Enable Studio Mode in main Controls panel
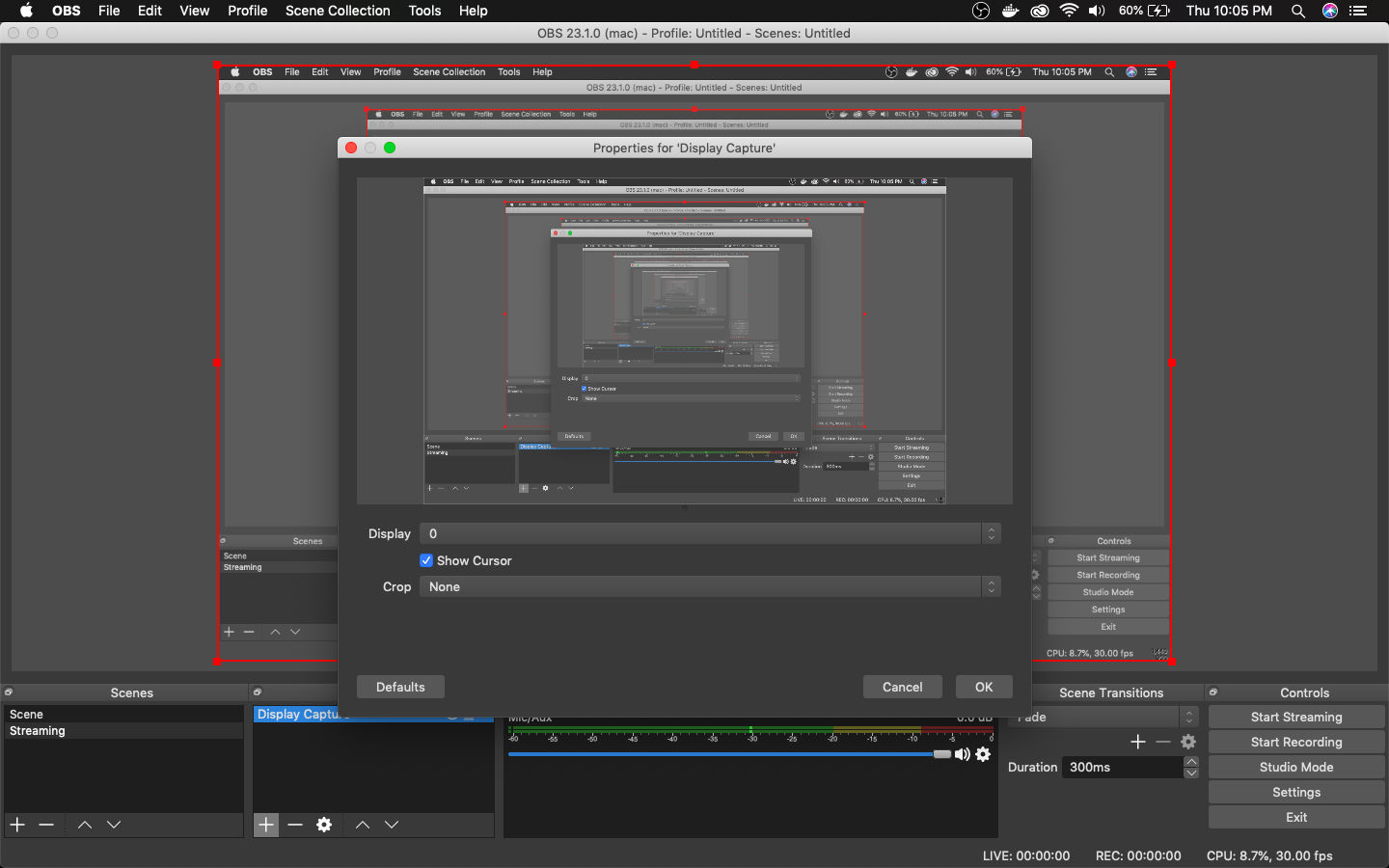The width and height of the screenshot is (1389, 868). click(x=1296, y=767)
